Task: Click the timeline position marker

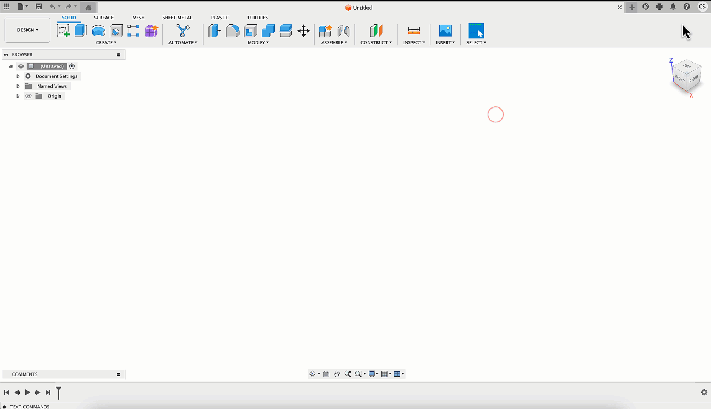Action: point(58,392)
